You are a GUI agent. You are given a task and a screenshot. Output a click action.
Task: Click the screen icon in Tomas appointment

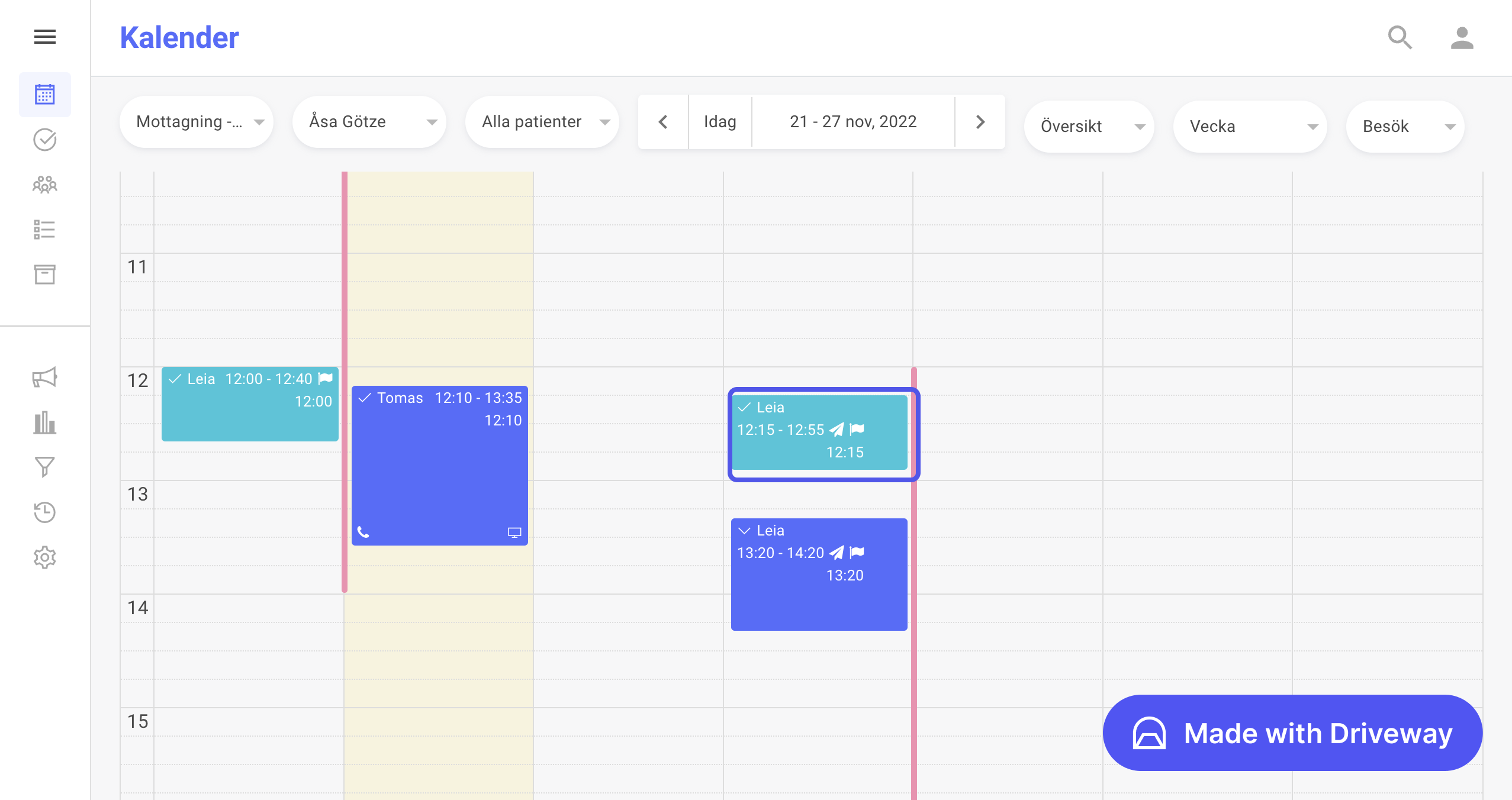click(514, 533)
